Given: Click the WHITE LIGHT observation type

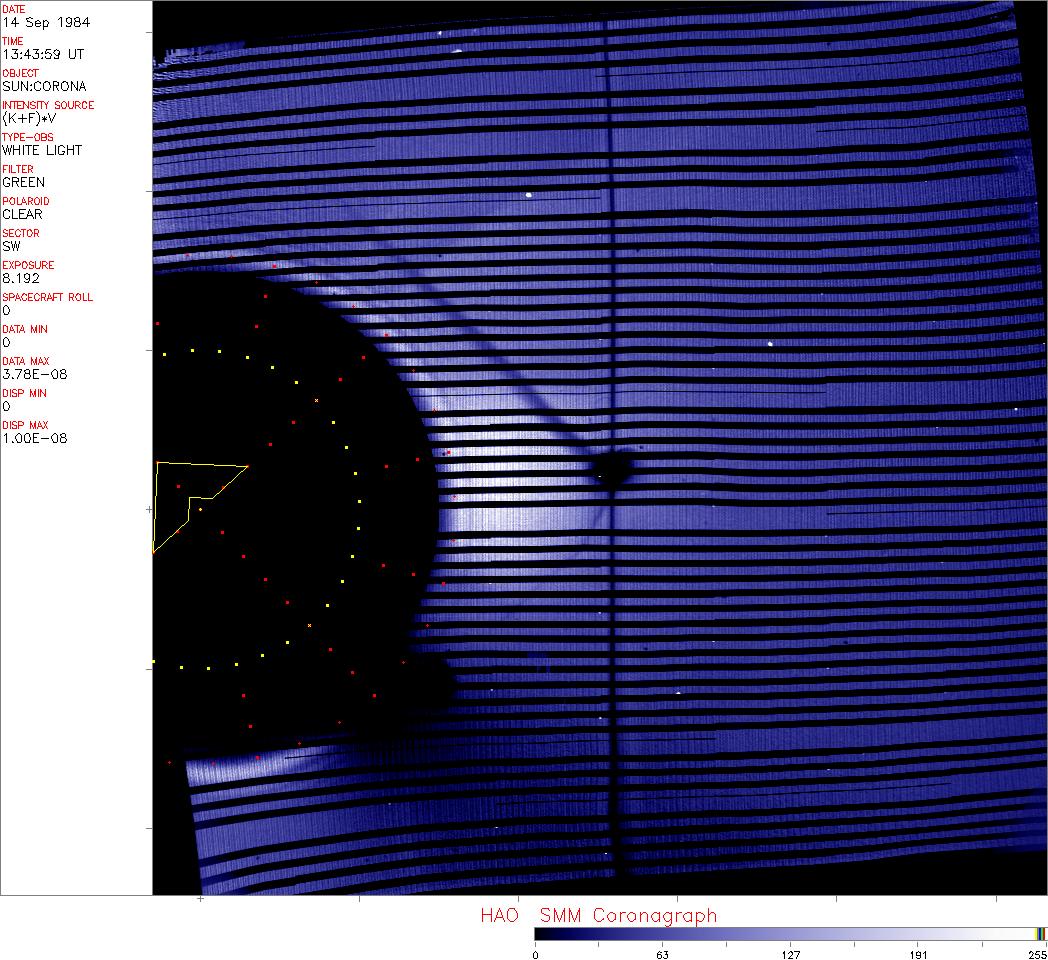Looking at the screenshot, I should coord(42,150).
